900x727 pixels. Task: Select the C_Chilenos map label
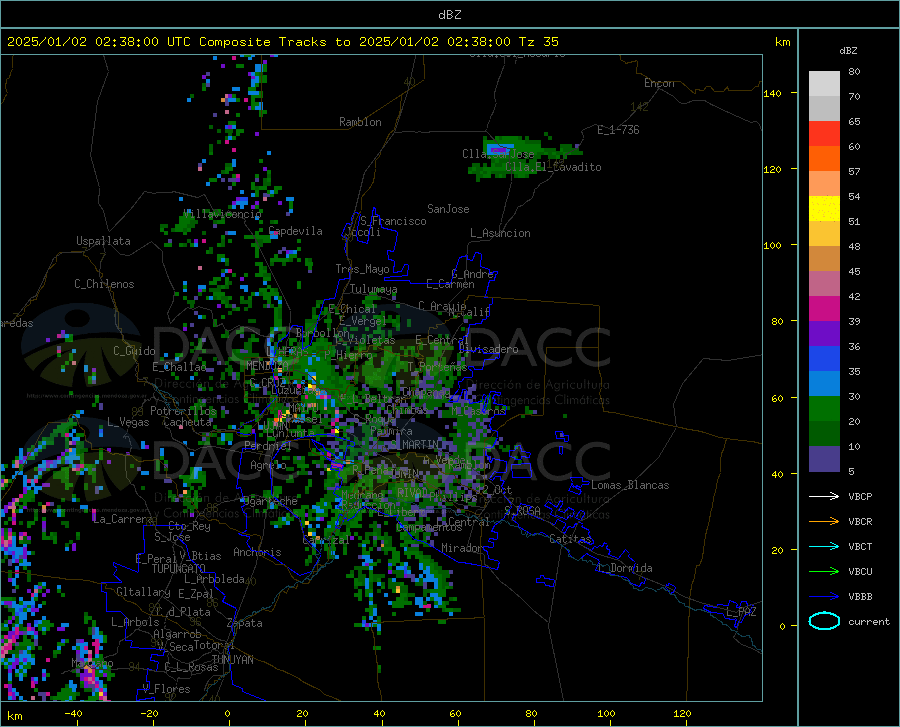(x=104, y=284)
